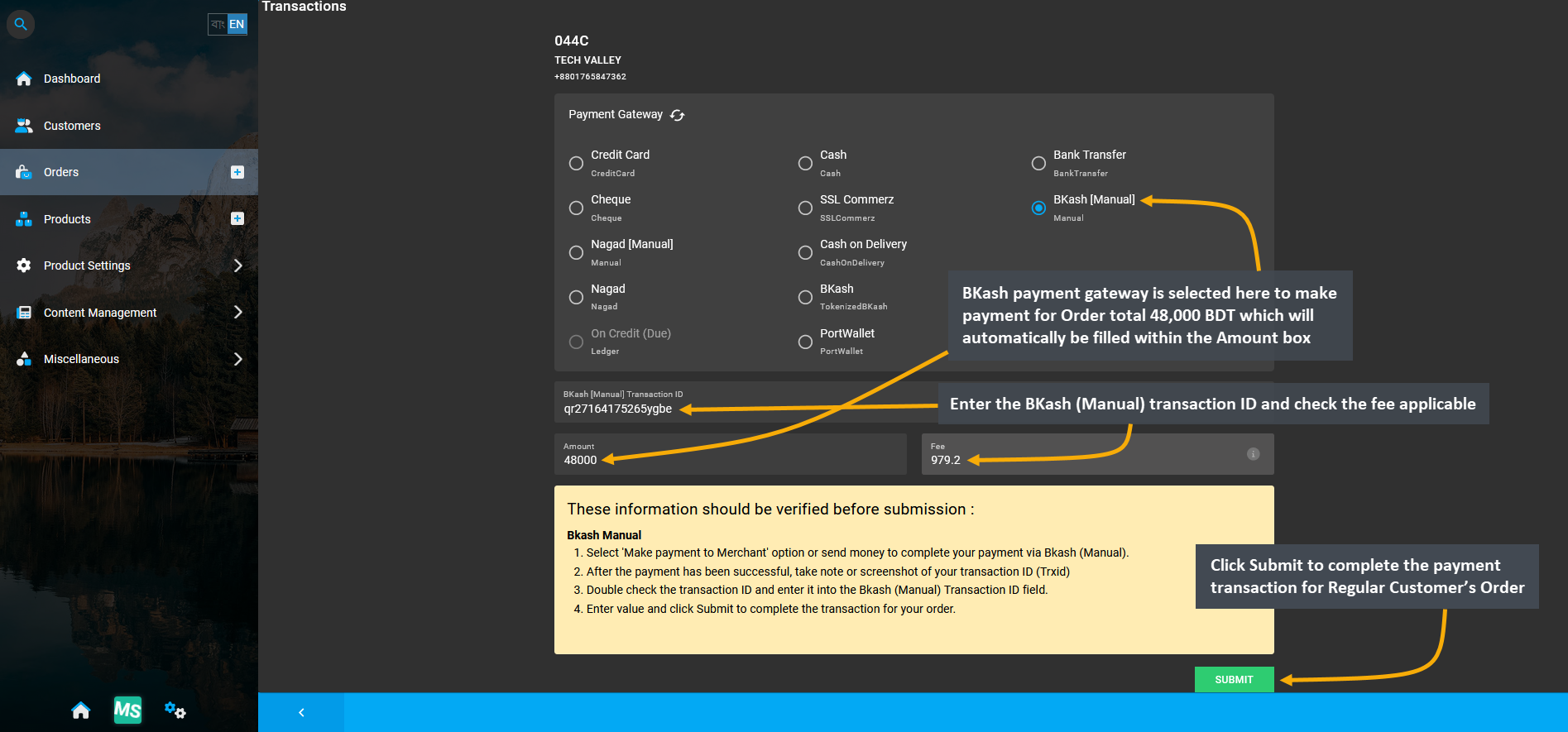Switch language to EN
This screenshot has width=1568, height=732.
click(x=237, y=24)
